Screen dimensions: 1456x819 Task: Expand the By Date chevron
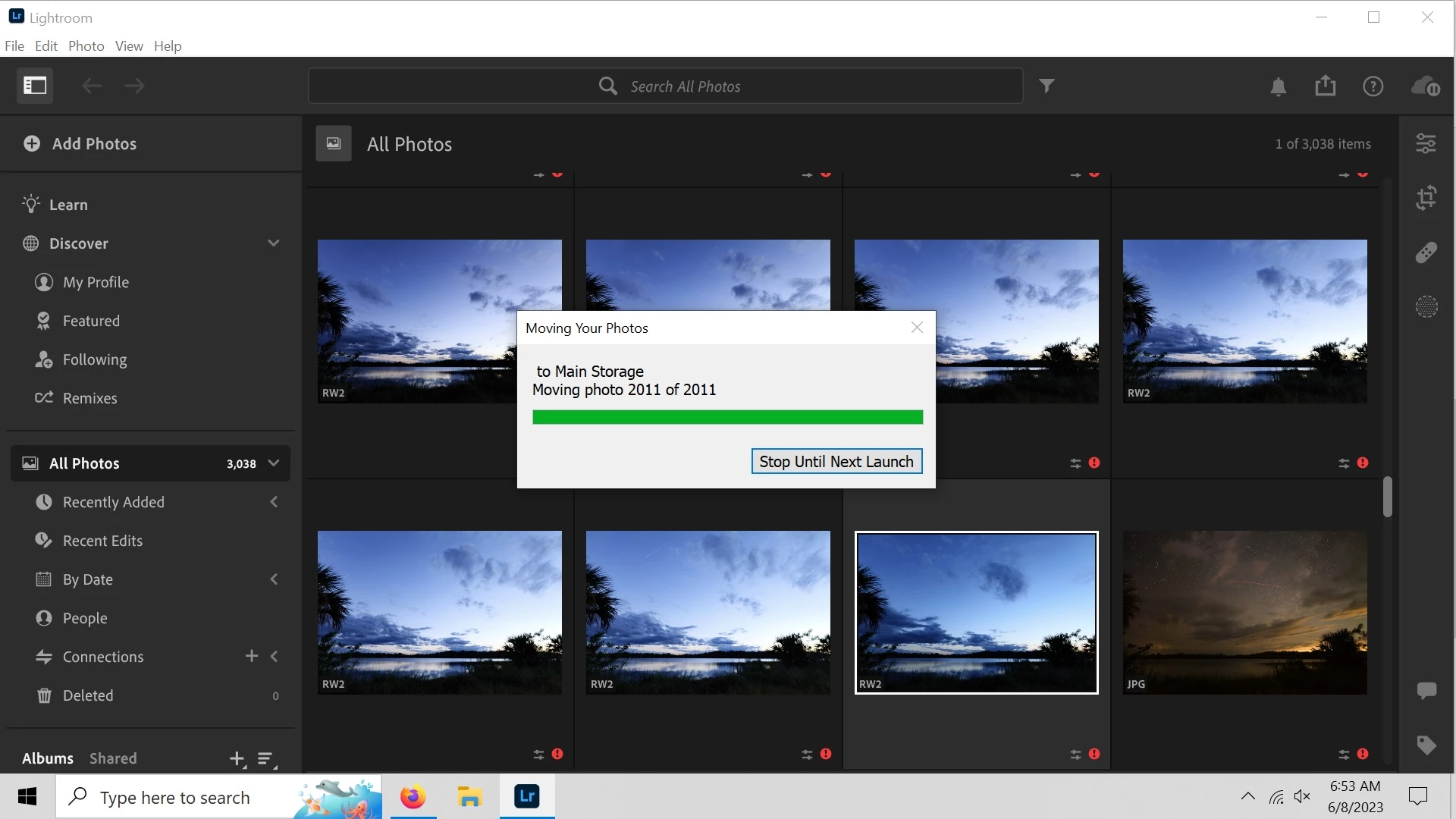275,579
